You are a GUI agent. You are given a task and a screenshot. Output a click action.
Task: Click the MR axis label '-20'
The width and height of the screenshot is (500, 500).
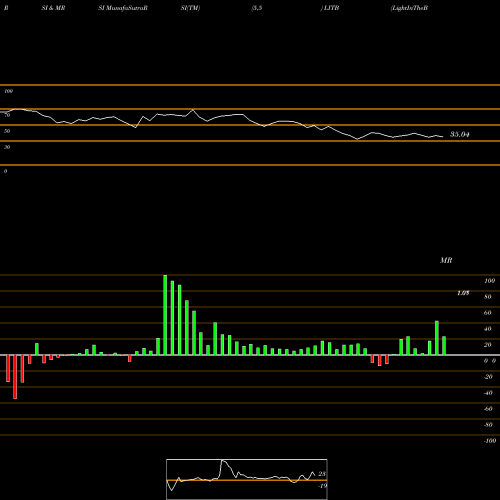point(488,377)
